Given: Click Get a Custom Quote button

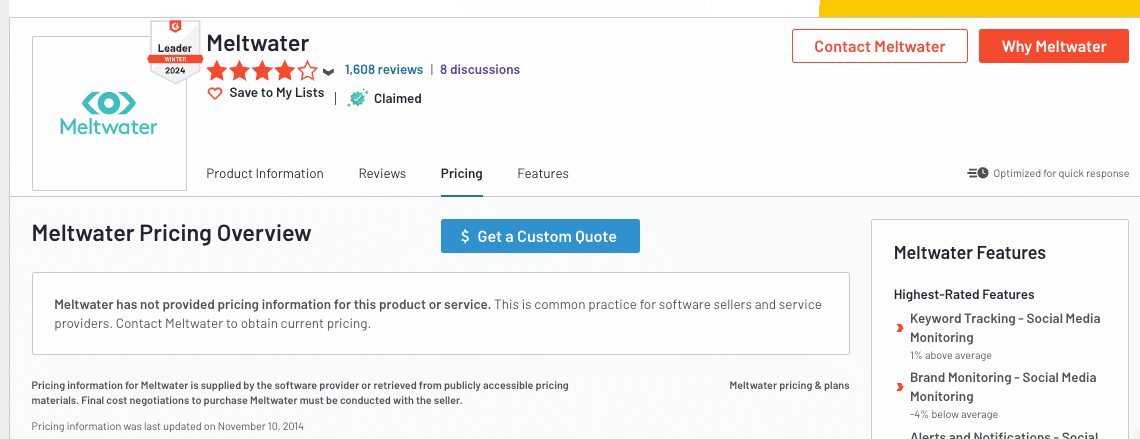Looking at the screenshot, I should point(540,236).
